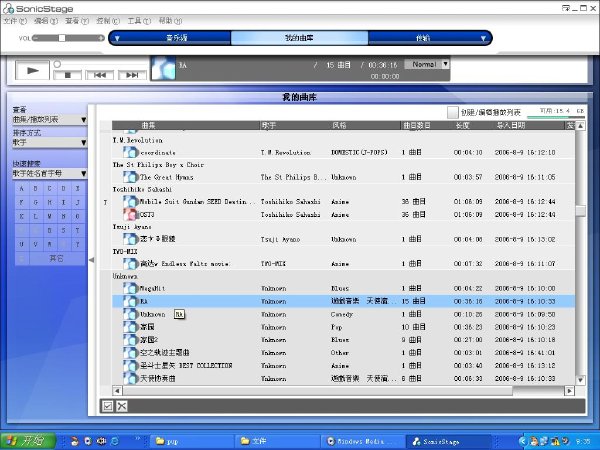Collapse the left sidebar with arrow handle
This screenshot has height=450, width=600.
[x=91, y=260]
